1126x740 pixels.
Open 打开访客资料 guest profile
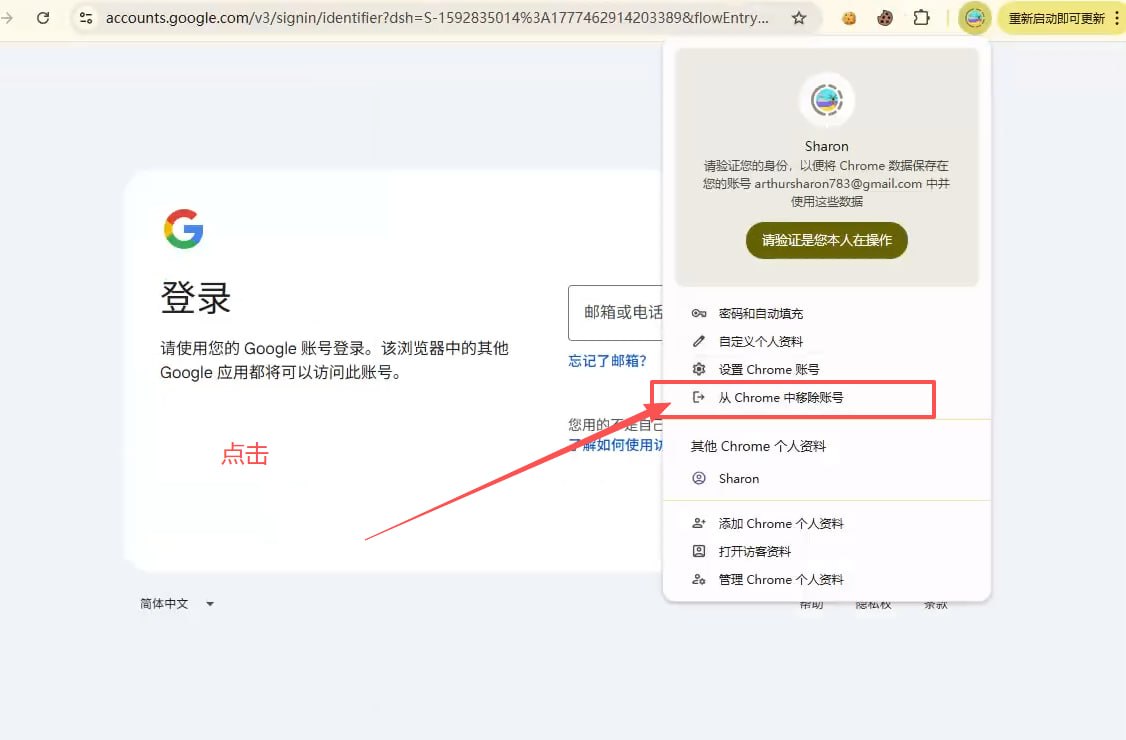click(754, 552)
